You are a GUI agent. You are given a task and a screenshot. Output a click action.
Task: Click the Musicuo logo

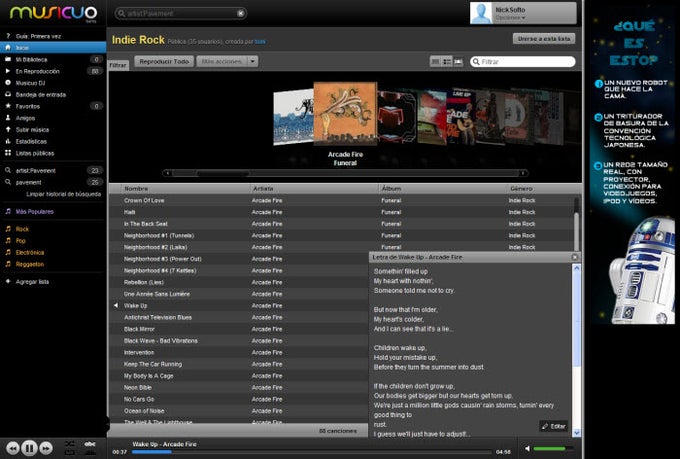click(53, 13)
